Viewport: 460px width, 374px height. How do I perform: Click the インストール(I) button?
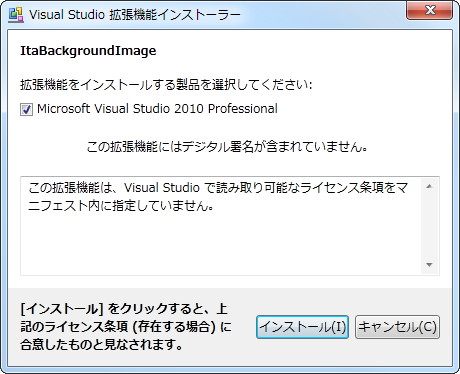click(302, 327)
